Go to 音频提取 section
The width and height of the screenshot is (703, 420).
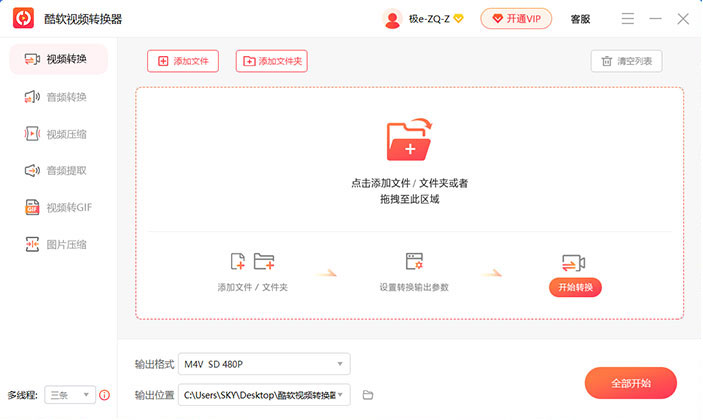pos(58,170)
